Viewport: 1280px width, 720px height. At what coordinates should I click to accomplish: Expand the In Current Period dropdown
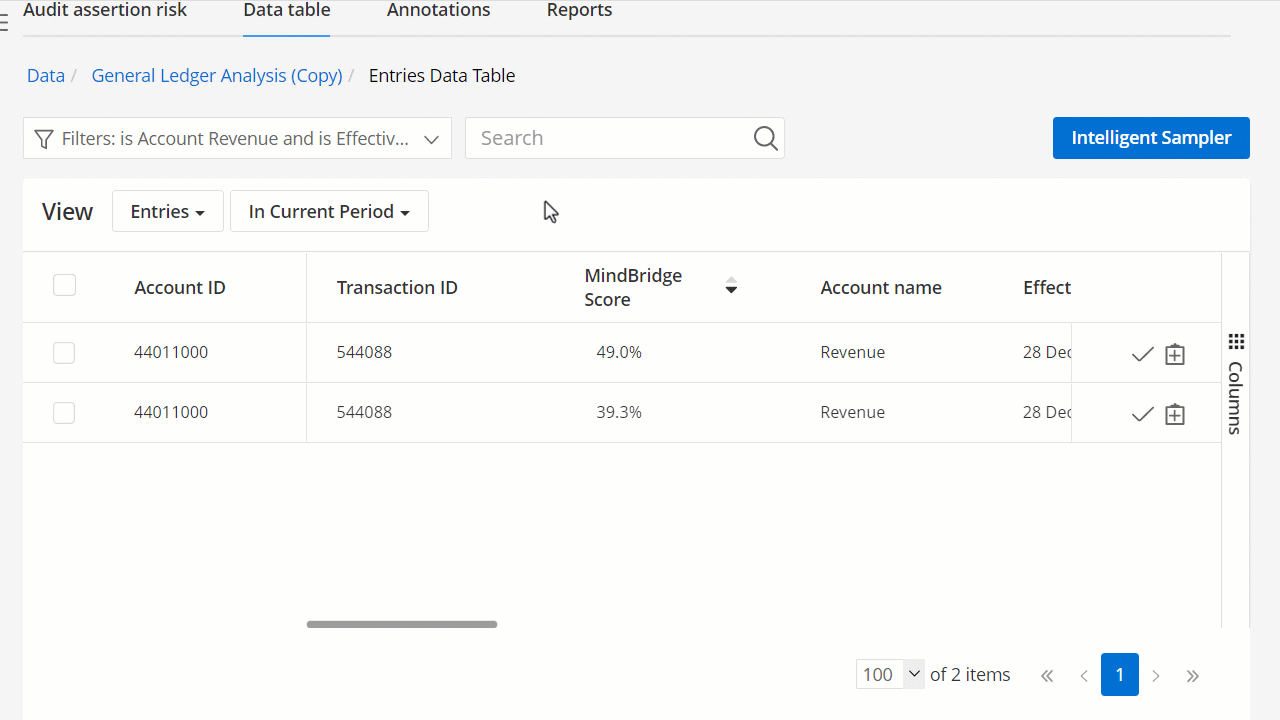click(329, 211)
